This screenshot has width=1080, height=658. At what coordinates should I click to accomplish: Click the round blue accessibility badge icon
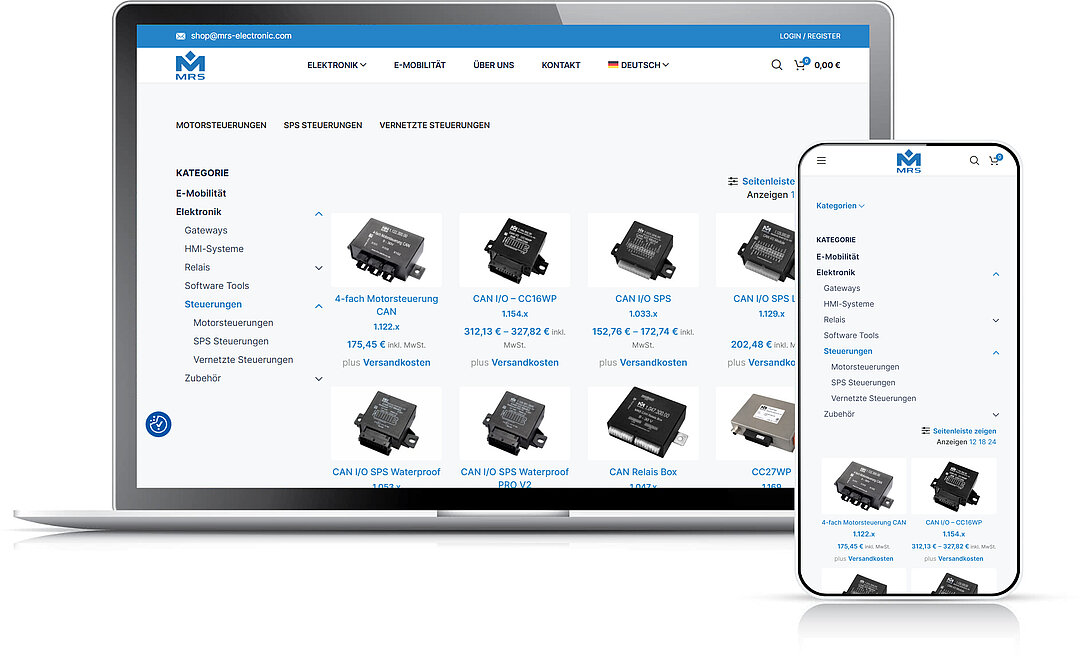coord(159,424)
